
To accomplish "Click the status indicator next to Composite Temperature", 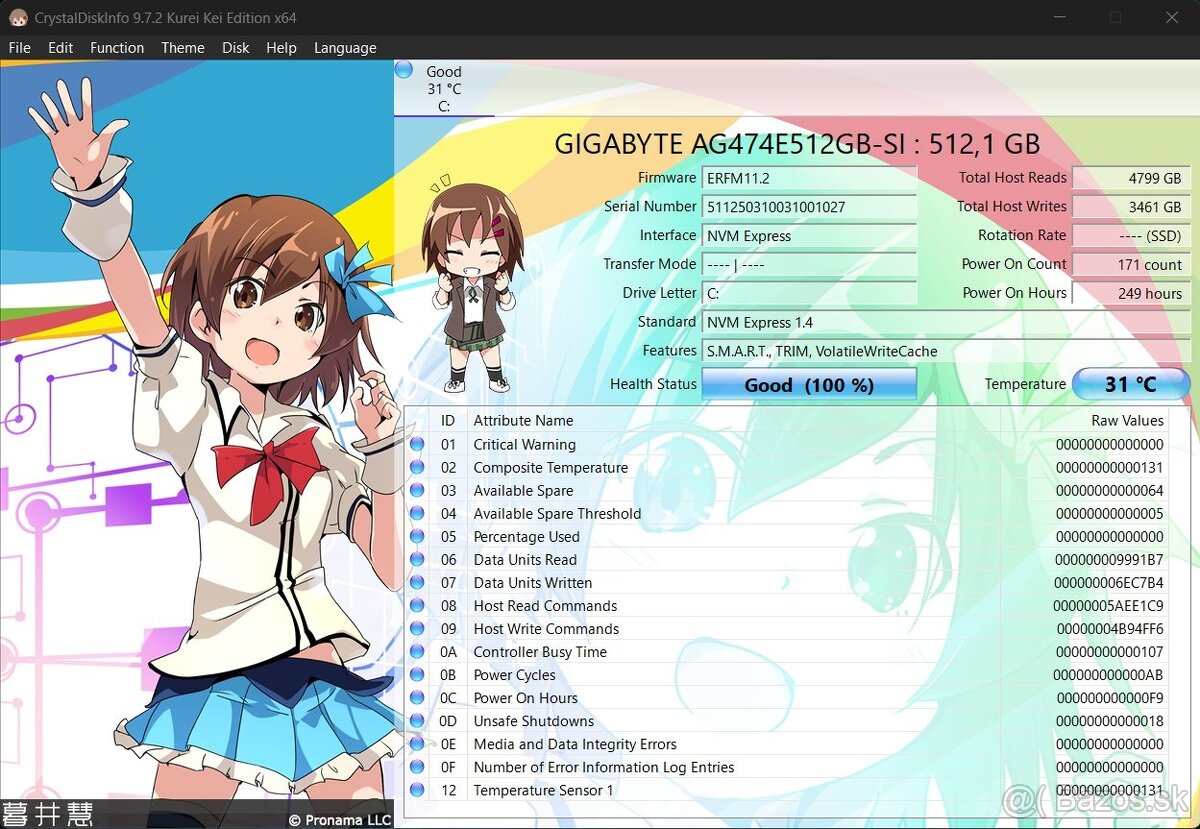I will coord(418,467).
